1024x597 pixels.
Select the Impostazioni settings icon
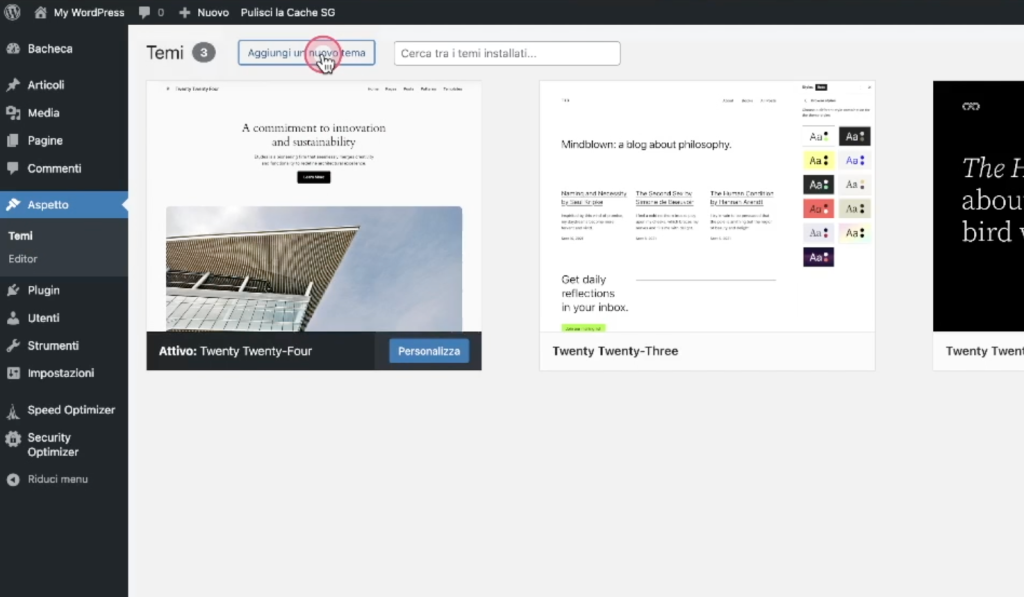12,373
